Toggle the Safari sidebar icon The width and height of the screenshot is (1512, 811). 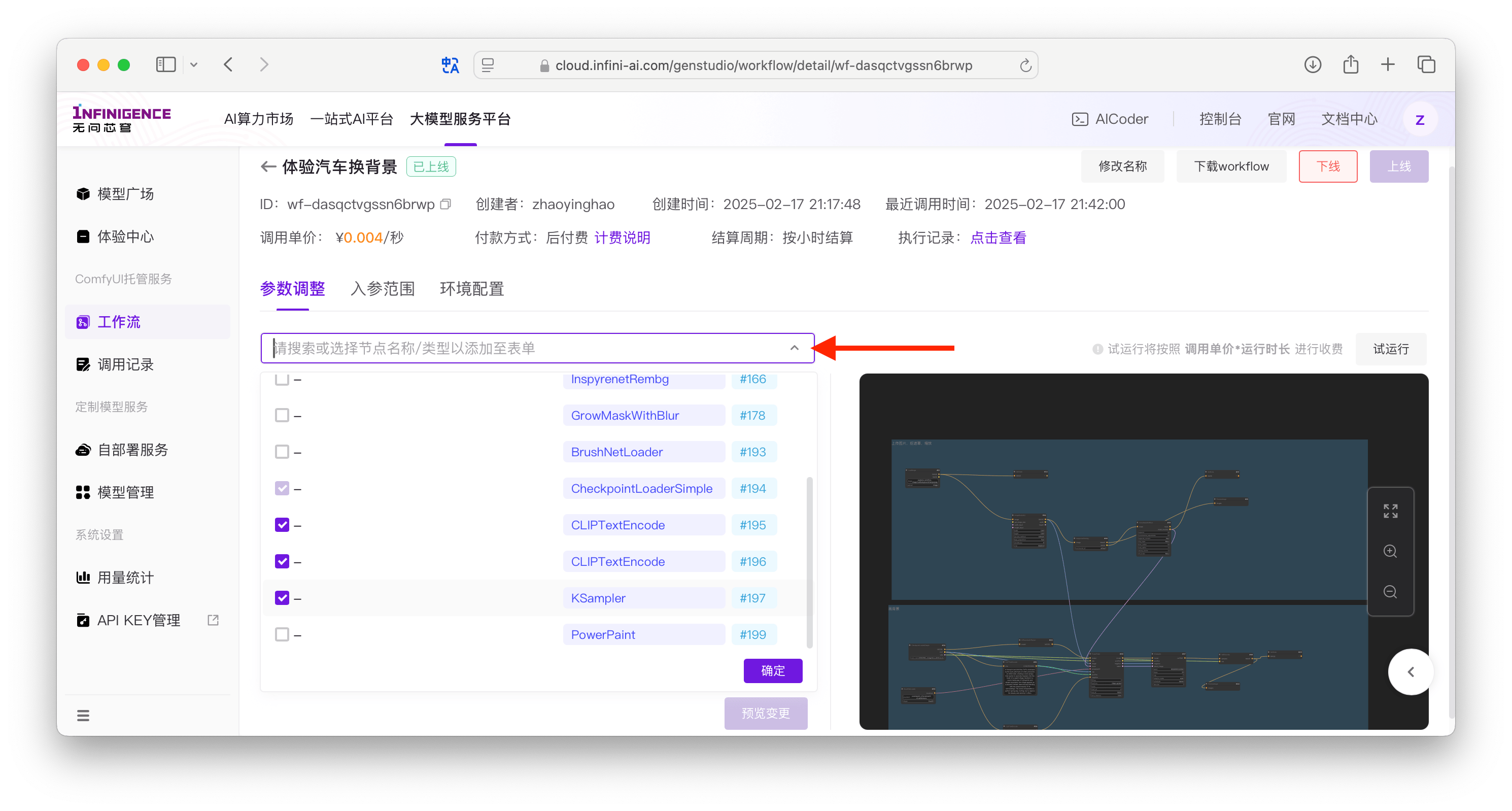tap(165, 64)
